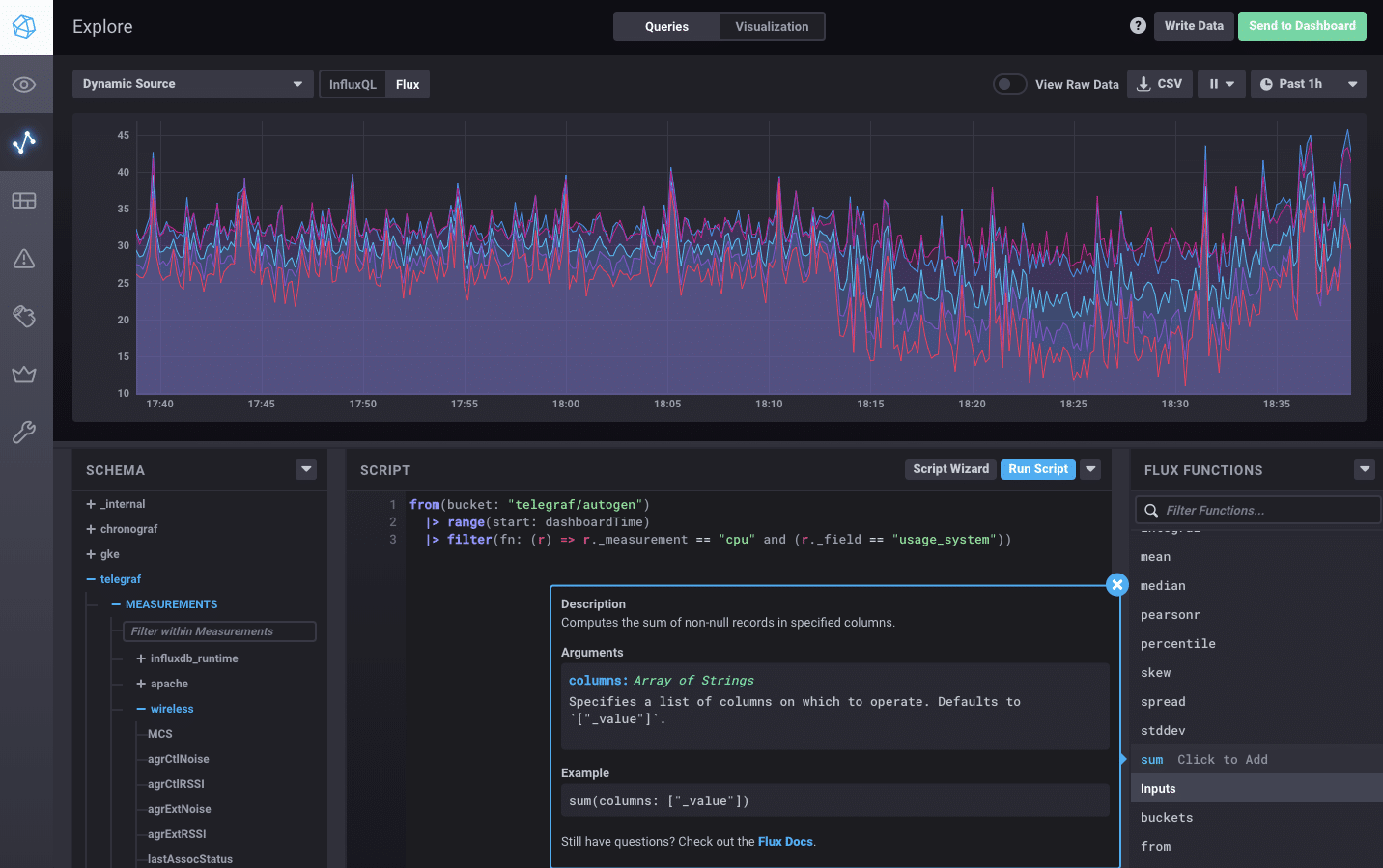Open the Dashboards grid icon in sidebar
1383x868 pixels.
(24, 201)
